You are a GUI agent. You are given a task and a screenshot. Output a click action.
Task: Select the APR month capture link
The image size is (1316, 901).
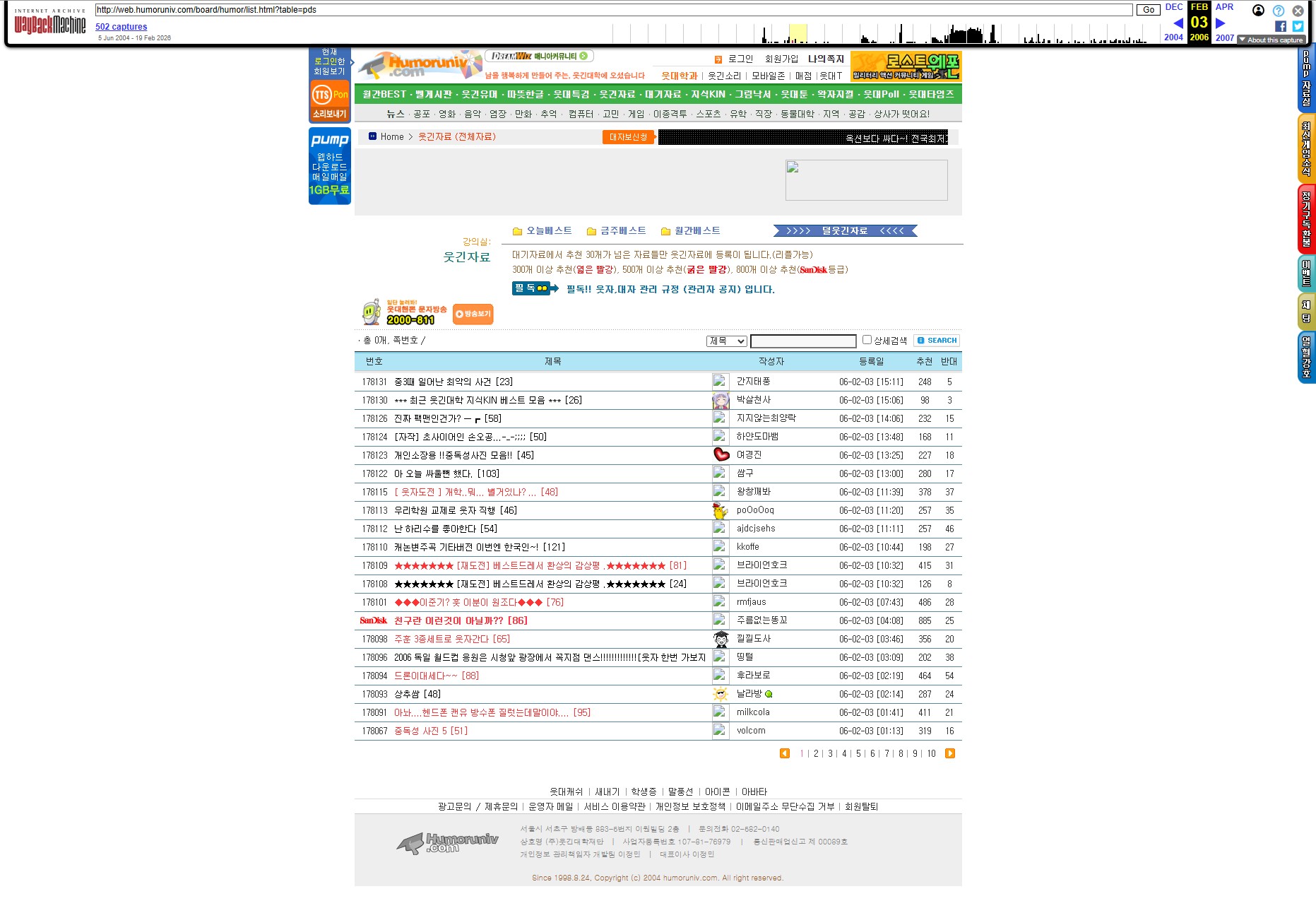tap(1224, 7)
